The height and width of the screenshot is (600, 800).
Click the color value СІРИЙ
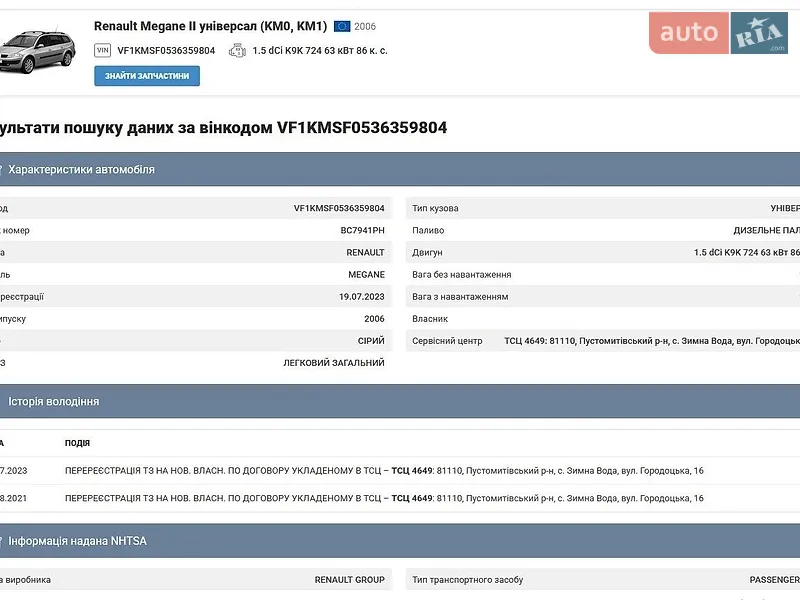[371, 341]
